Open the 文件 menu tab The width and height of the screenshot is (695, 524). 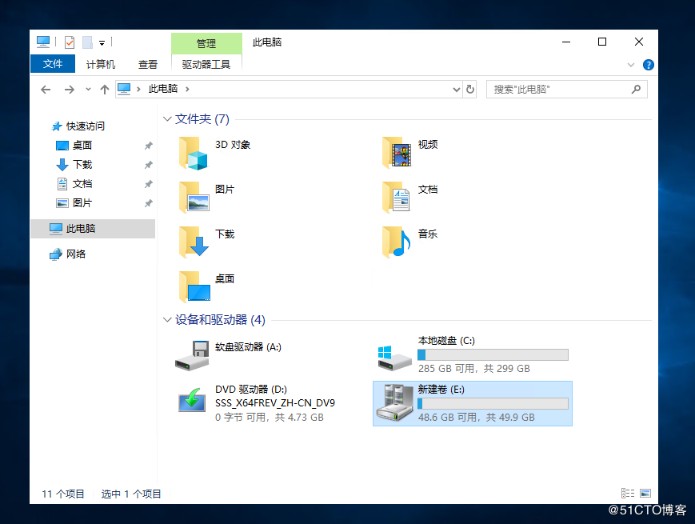pyautogui.click(x=52, y=64)
